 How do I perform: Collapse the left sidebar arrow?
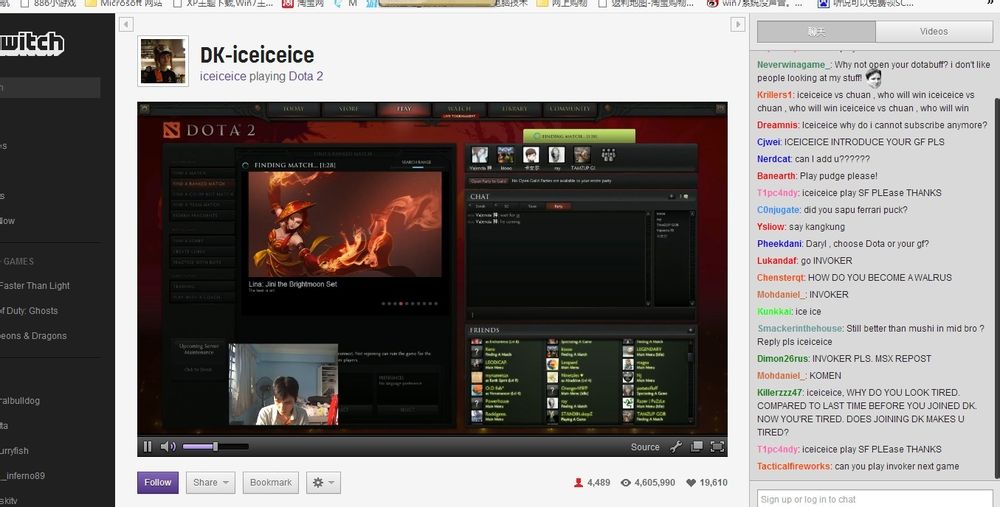click(126, 24)
